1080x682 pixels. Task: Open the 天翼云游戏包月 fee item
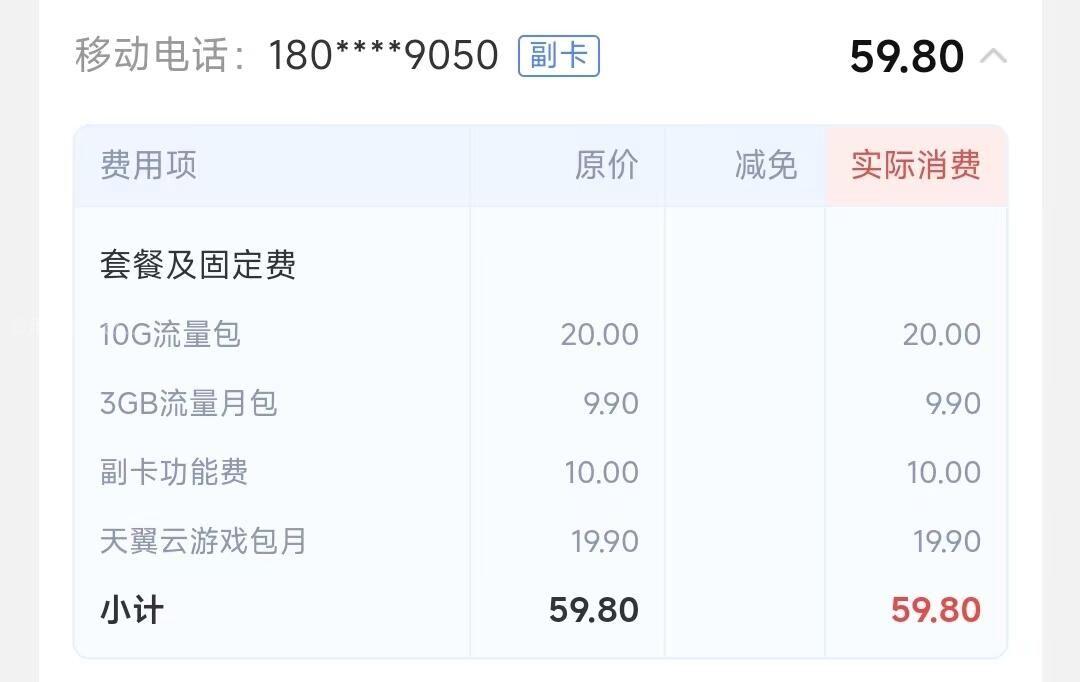(x=203, y=541)
